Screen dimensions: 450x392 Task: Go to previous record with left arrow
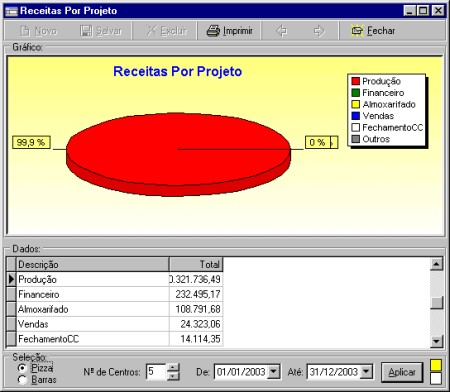click(282, 31)
